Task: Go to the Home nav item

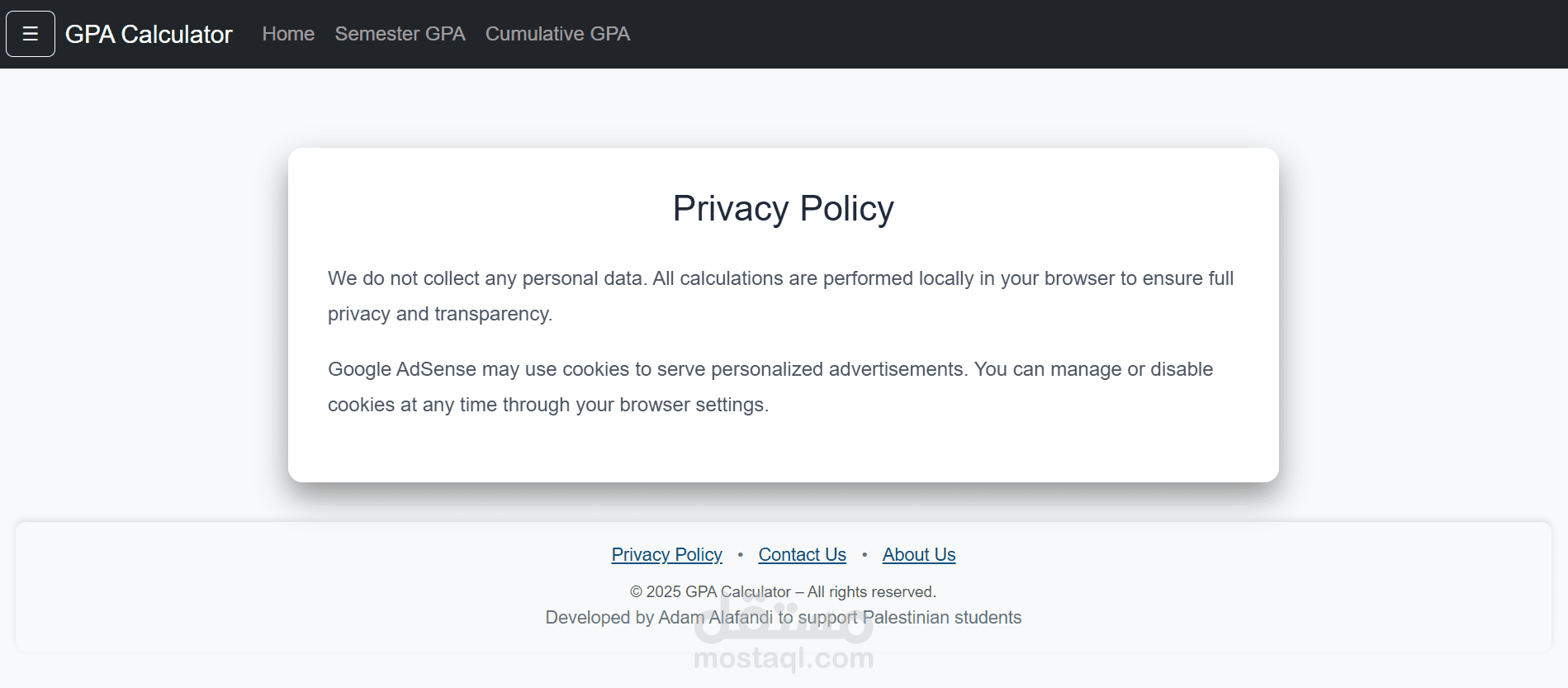Action: click(x=288, y=34)
